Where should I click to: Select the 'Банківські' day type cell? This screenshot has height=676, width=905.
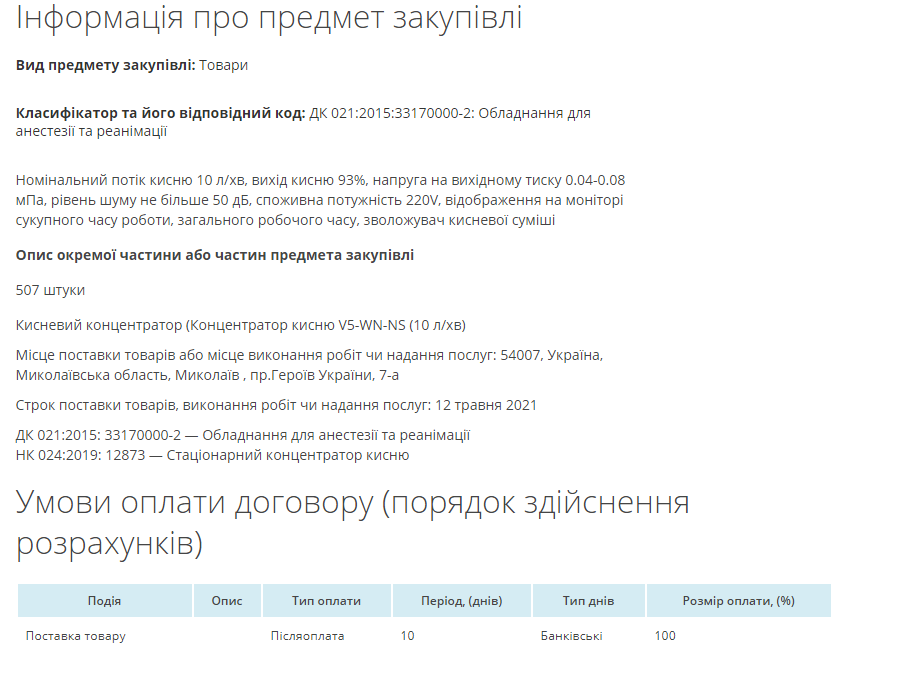[571, 636]
